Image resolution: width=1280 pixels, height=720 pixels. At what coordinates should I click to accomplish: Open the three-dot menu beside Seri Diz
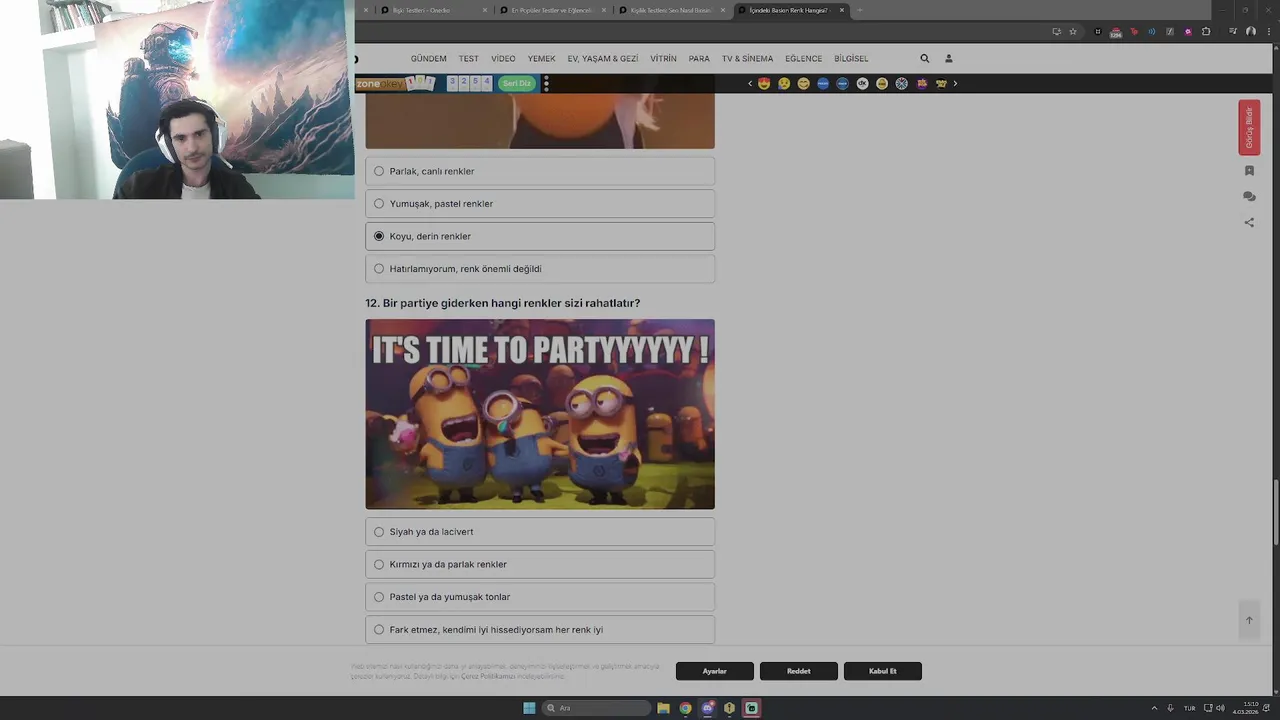click(x=546, y=83)
